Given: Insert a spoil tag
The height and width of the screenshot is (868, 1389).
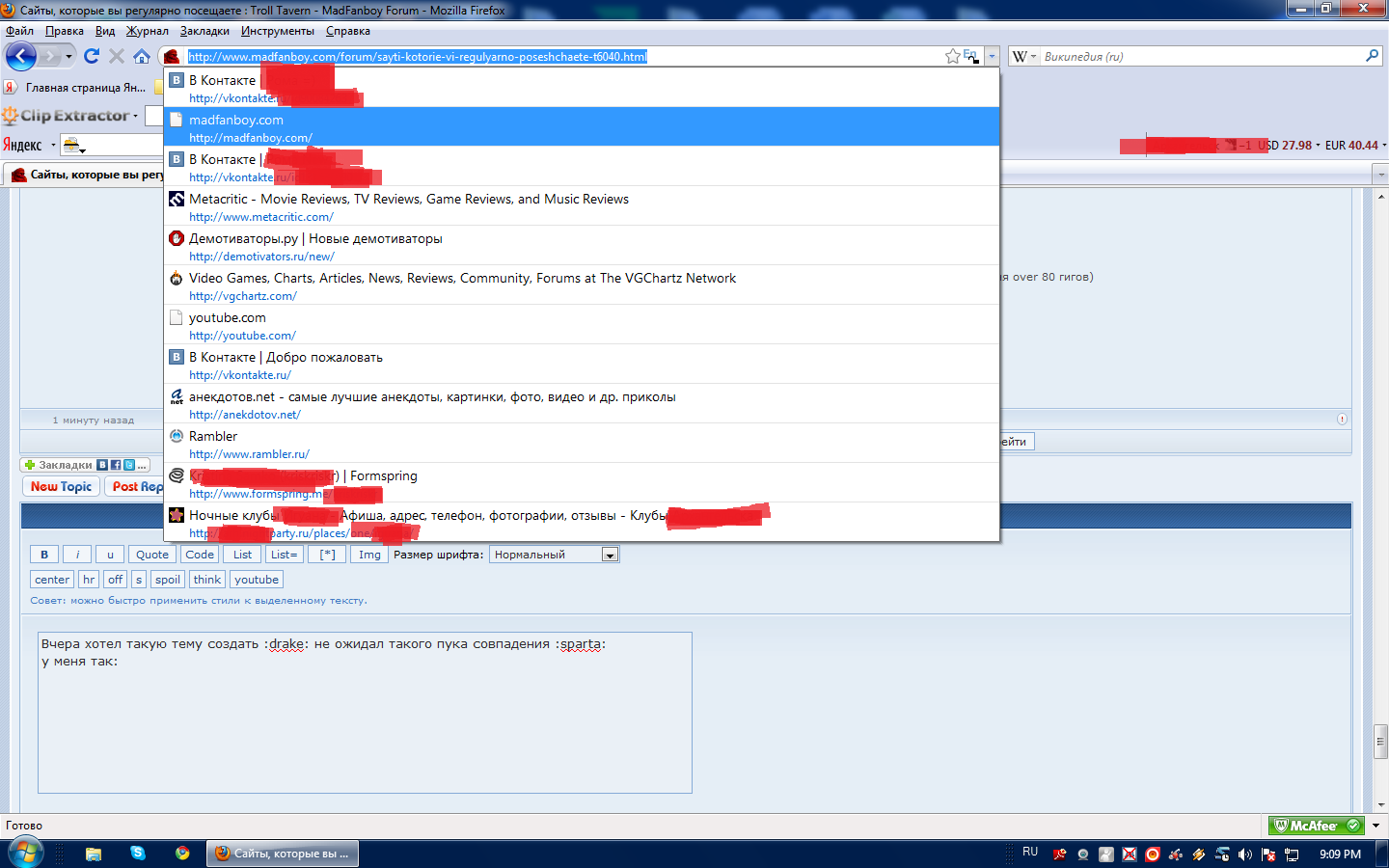Looking at the screenshot, I should click(168, 580).
